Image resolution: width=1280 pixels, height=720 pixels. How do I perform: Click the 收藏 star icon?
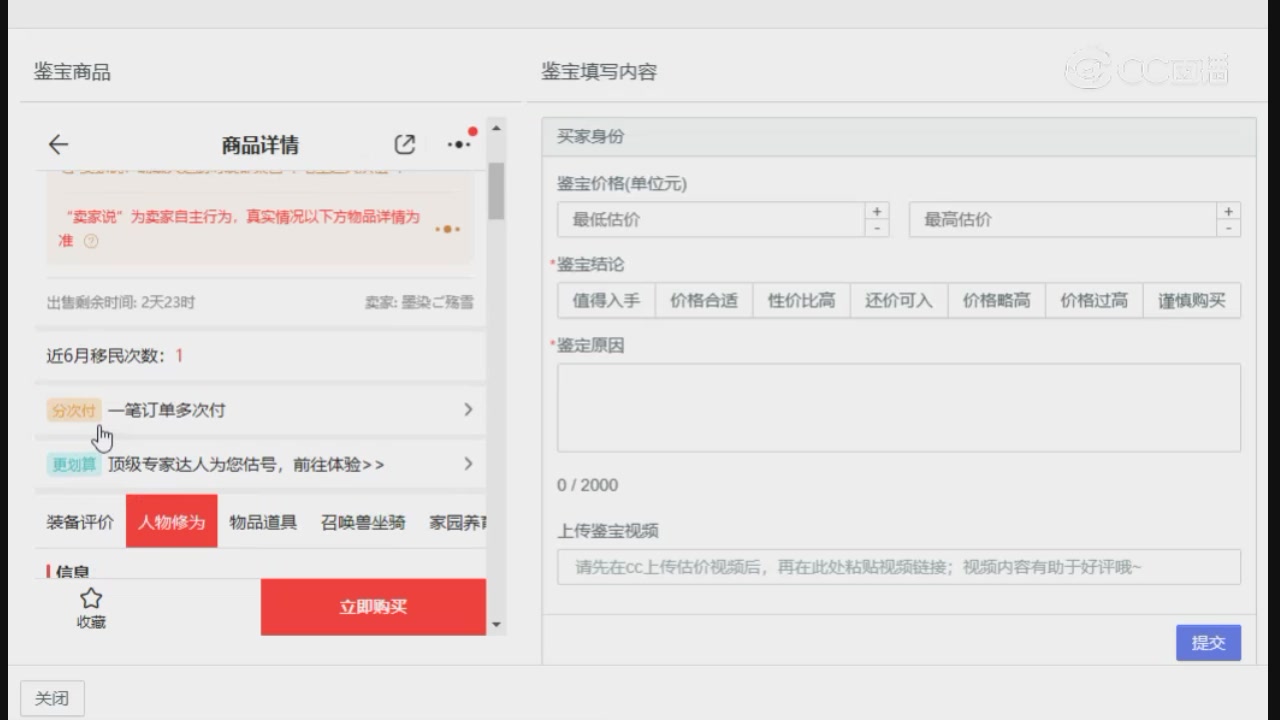coord(91,599)
